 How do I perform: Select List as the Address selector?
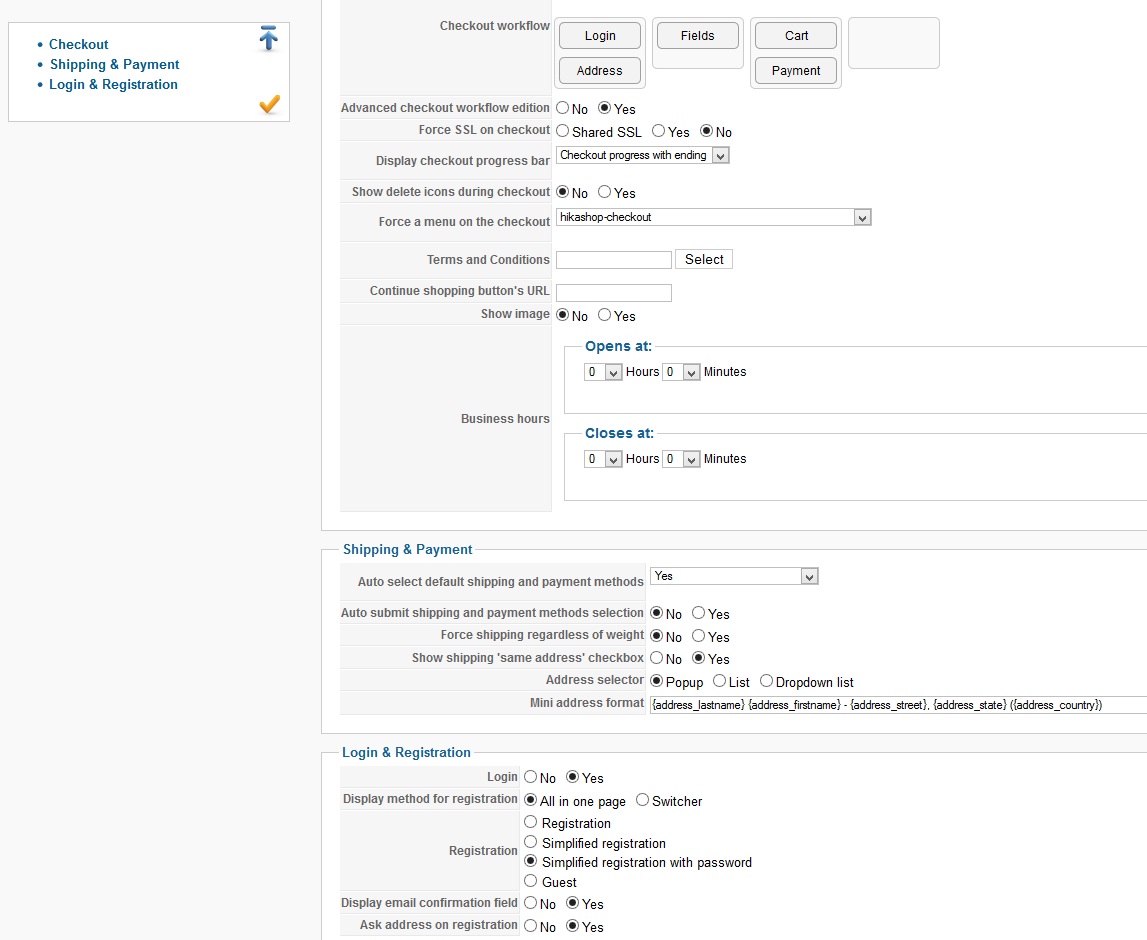[720, 681]
